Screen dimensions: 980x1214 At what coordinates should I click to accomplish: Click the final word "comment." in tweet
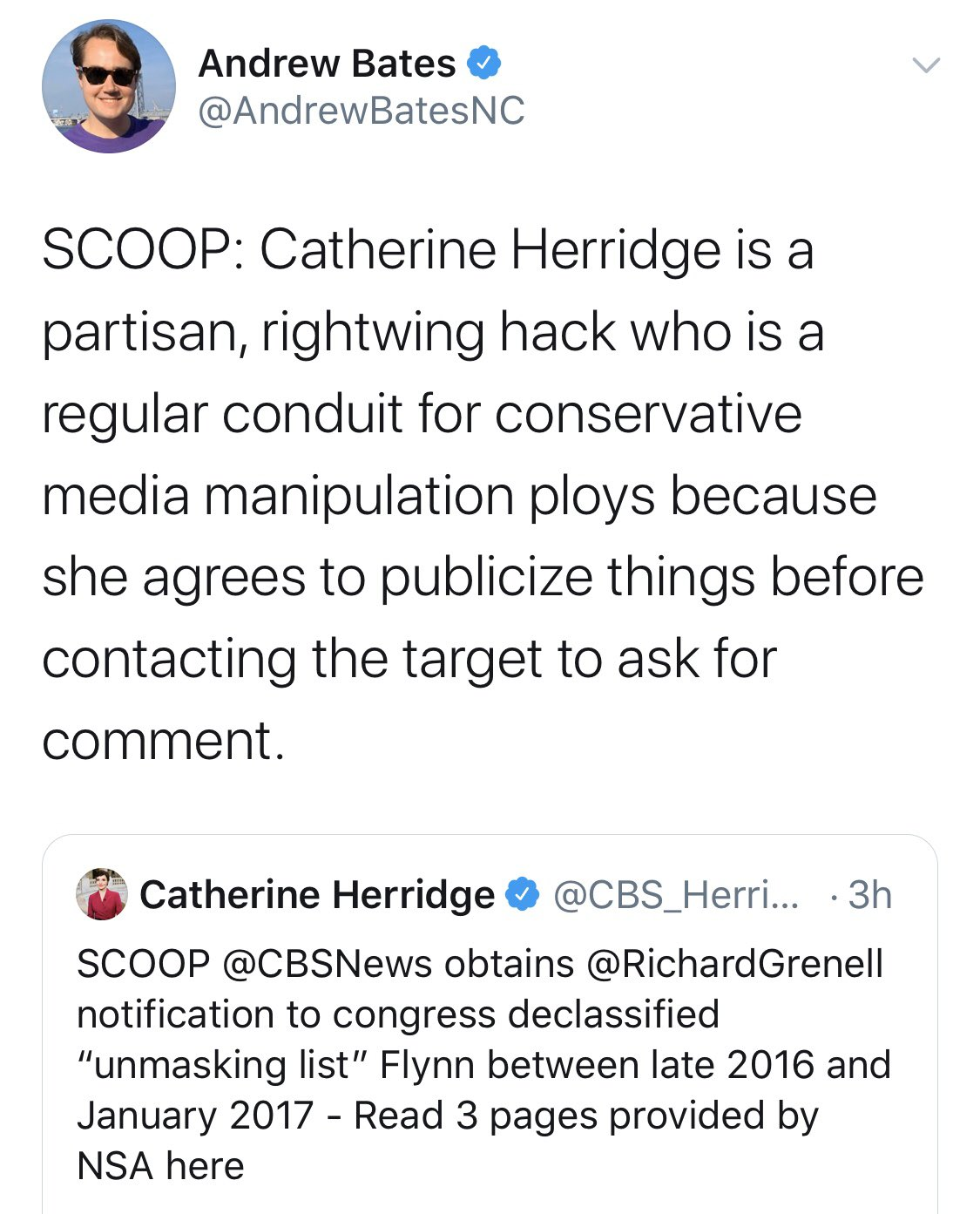tap(163, 741)
